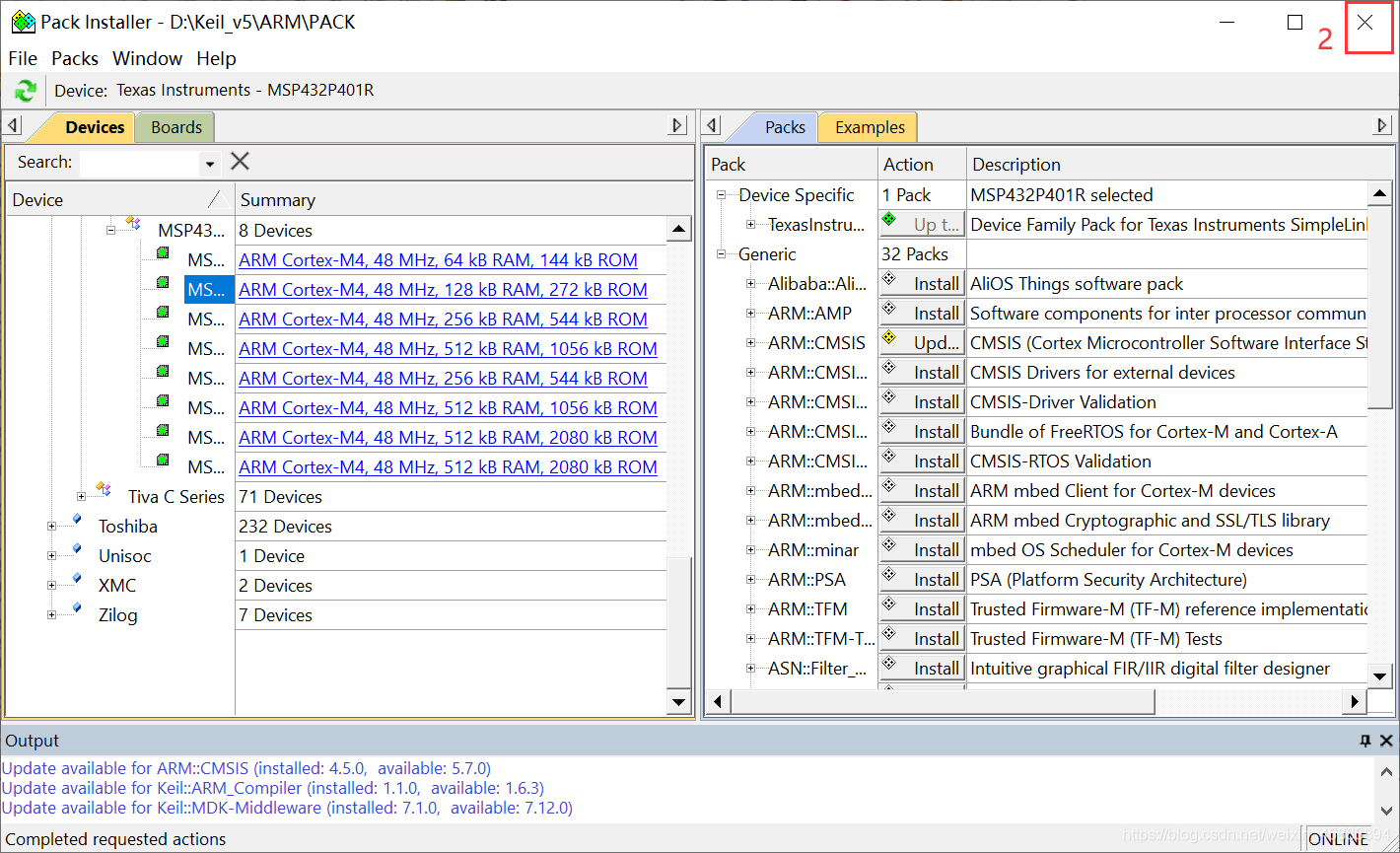The height and width of the screenshot is (853, 1400).
Task: Expand the Tiva C Series node
Action: tap(82, 496)
